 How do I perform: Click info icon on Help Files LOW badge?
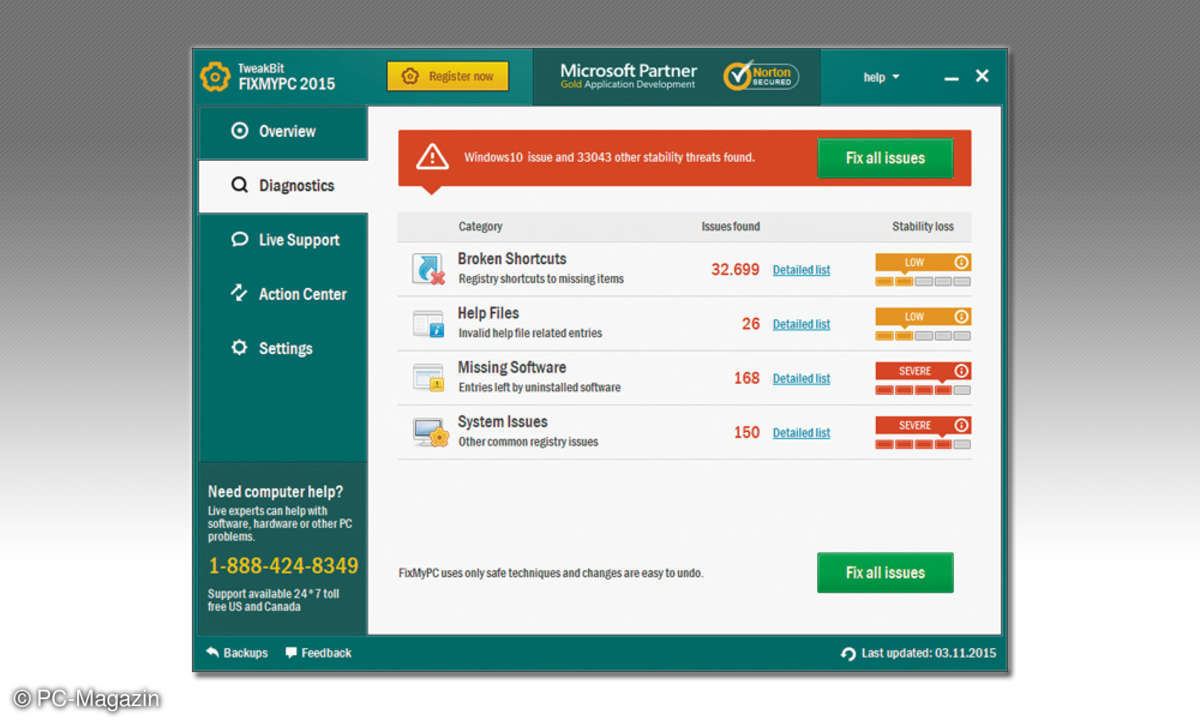tap(961, 316)
